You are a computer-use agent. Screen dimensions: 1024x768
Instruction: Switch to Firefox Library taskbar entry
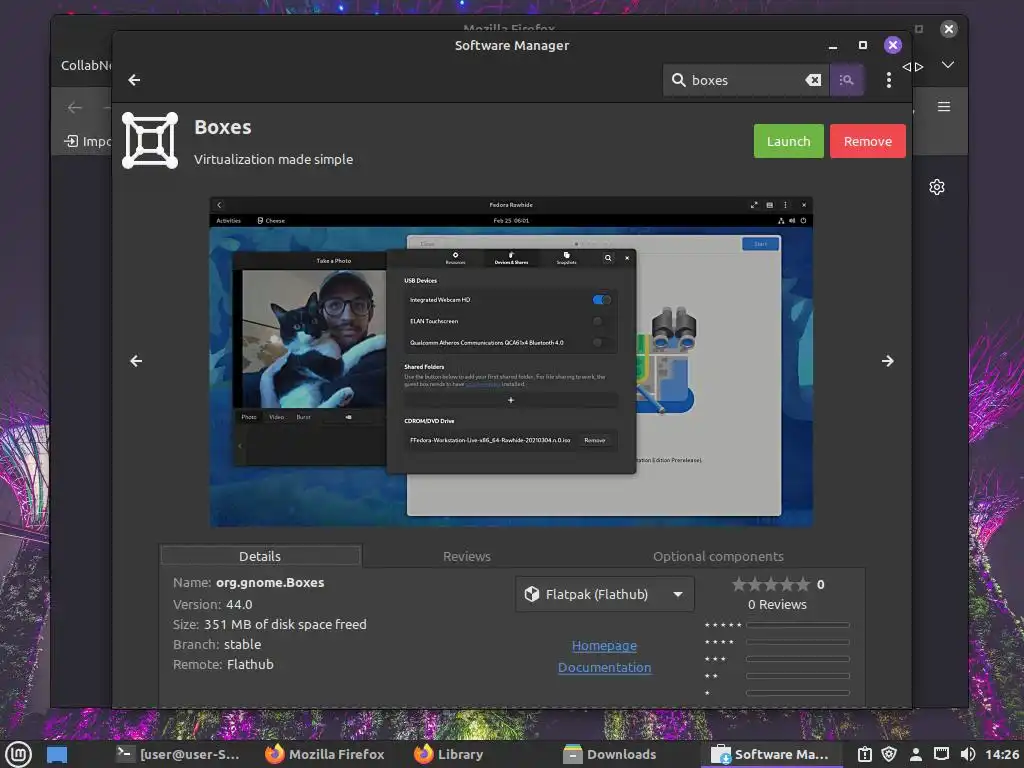pyautogui.click(x=449, y=754)
